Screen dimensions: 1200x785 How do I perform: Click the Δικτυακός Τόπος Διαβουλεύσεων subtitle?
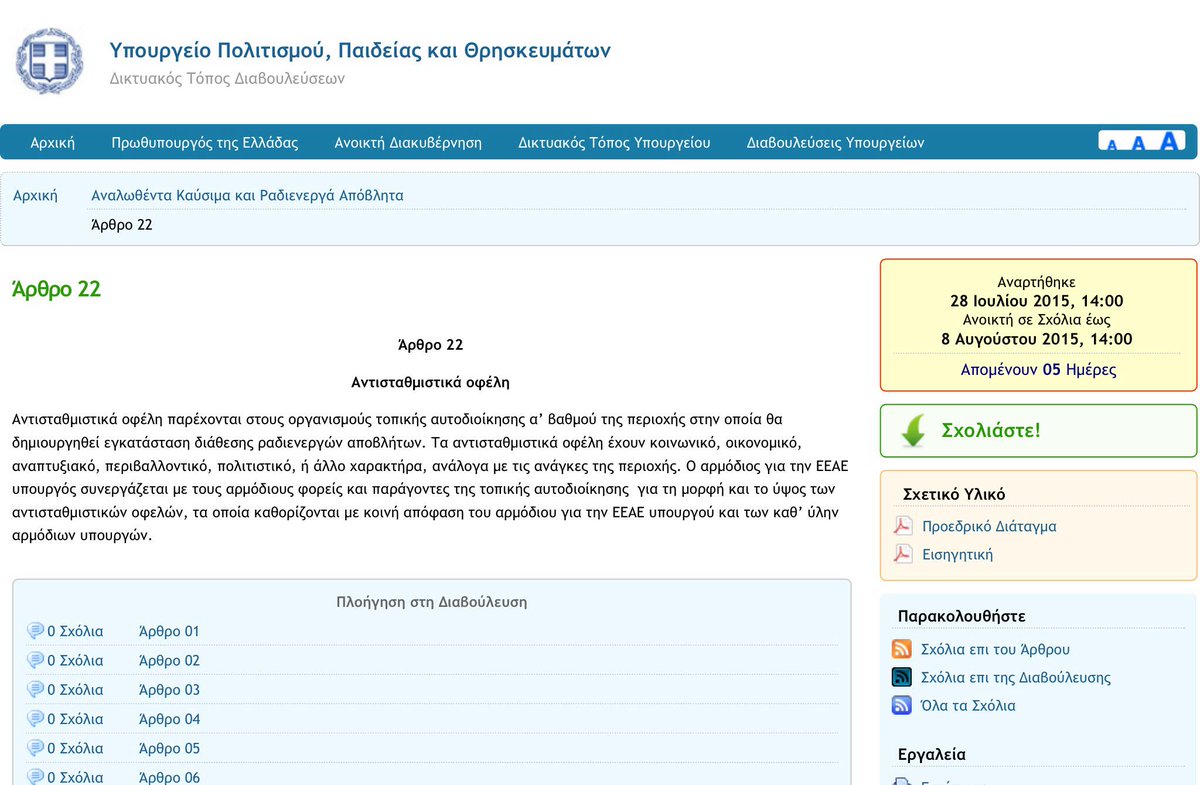point(227,78)
